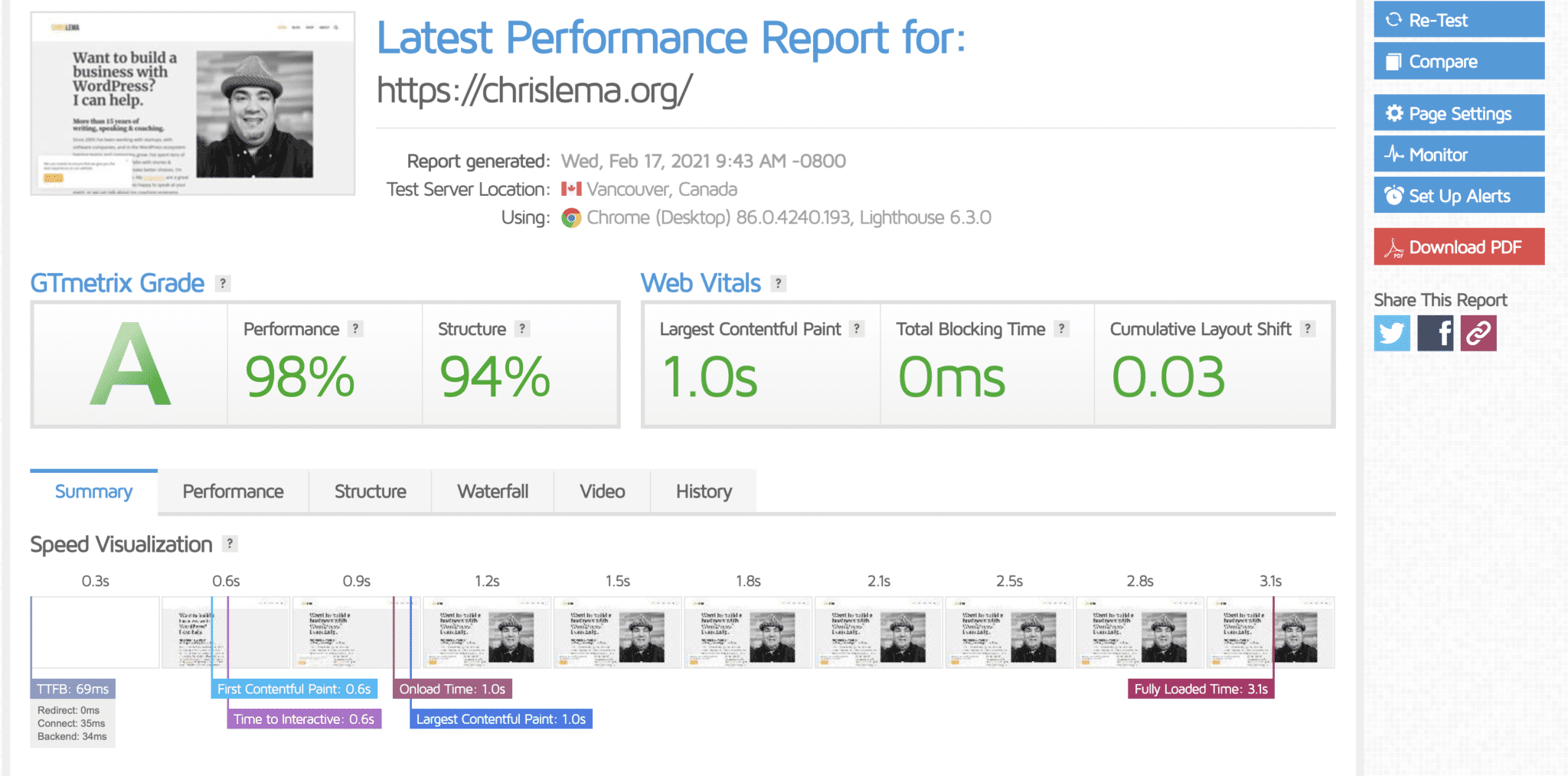Switch to the Waterfall tab
The image size is (1568, 776).
492,491
